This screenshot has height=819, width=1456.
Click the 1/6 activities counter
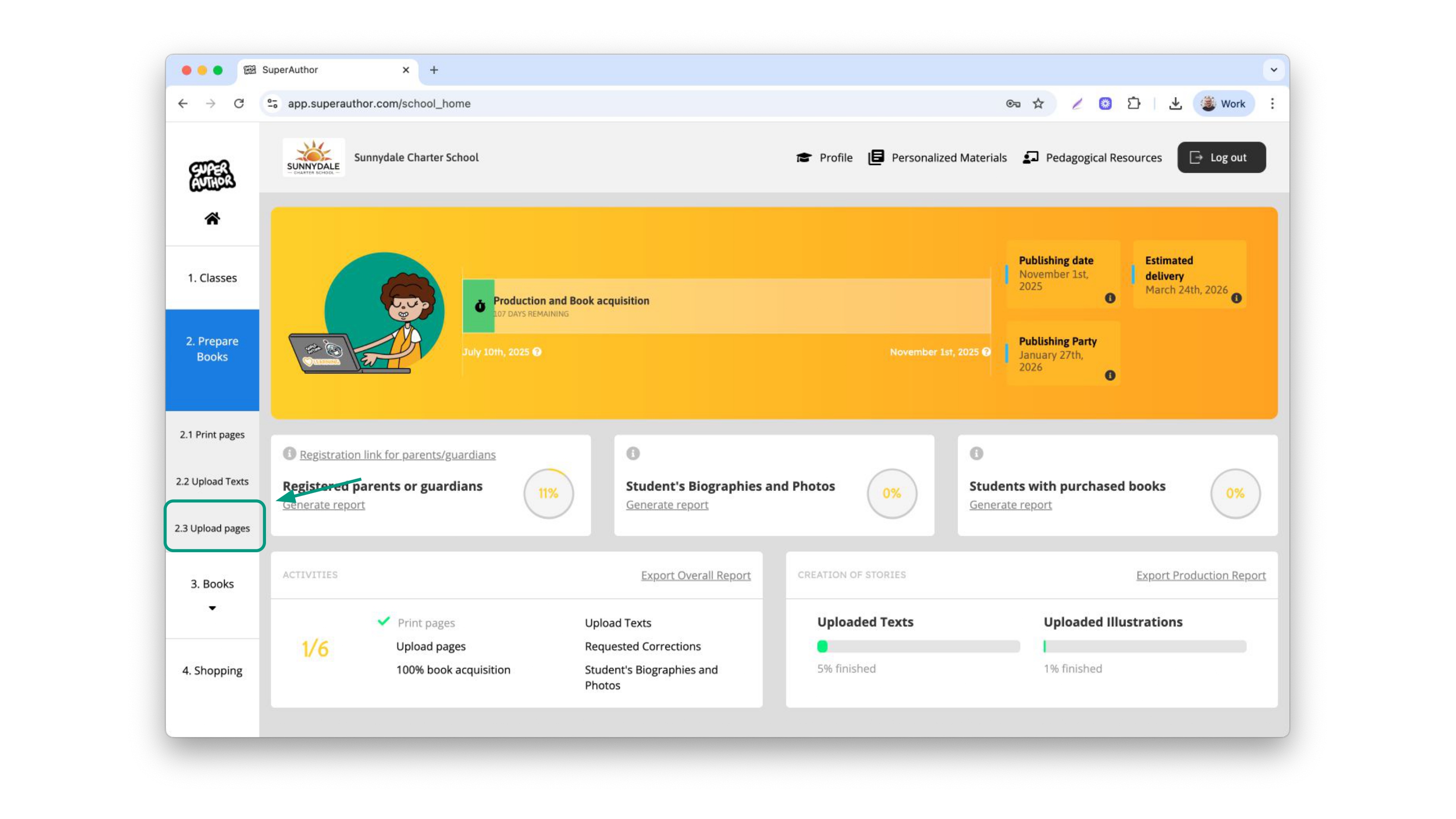point(315,649)
